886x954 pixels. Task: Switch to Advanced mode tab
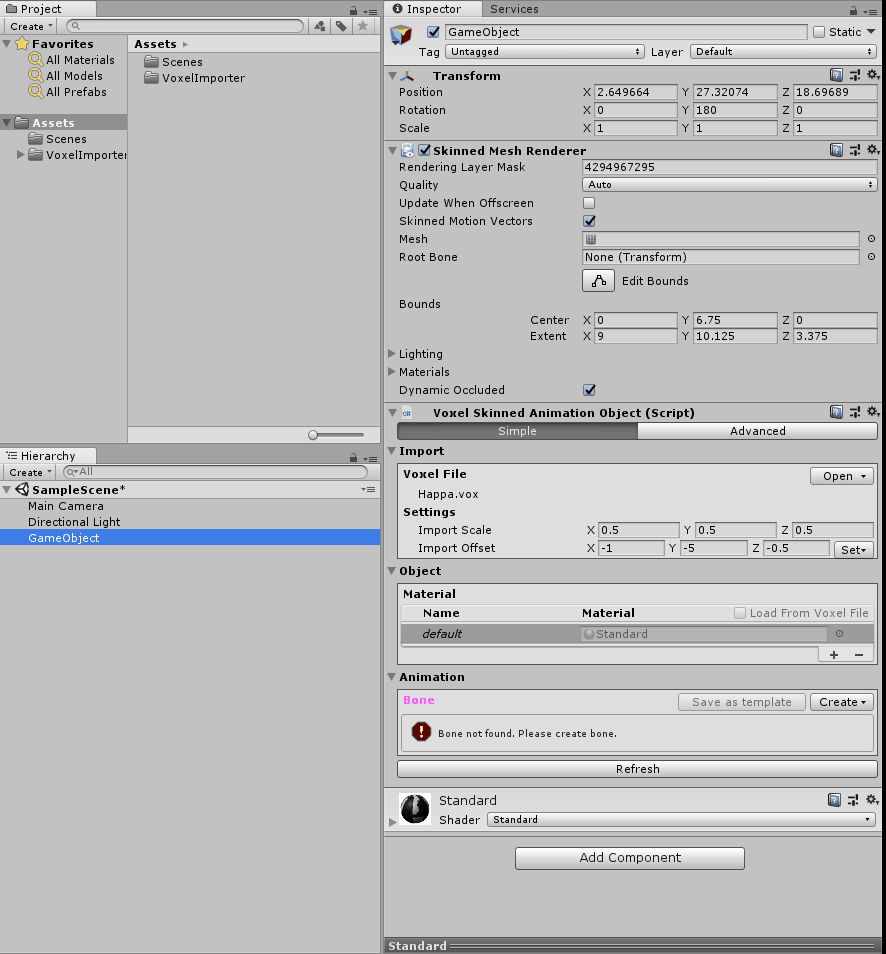758,431
